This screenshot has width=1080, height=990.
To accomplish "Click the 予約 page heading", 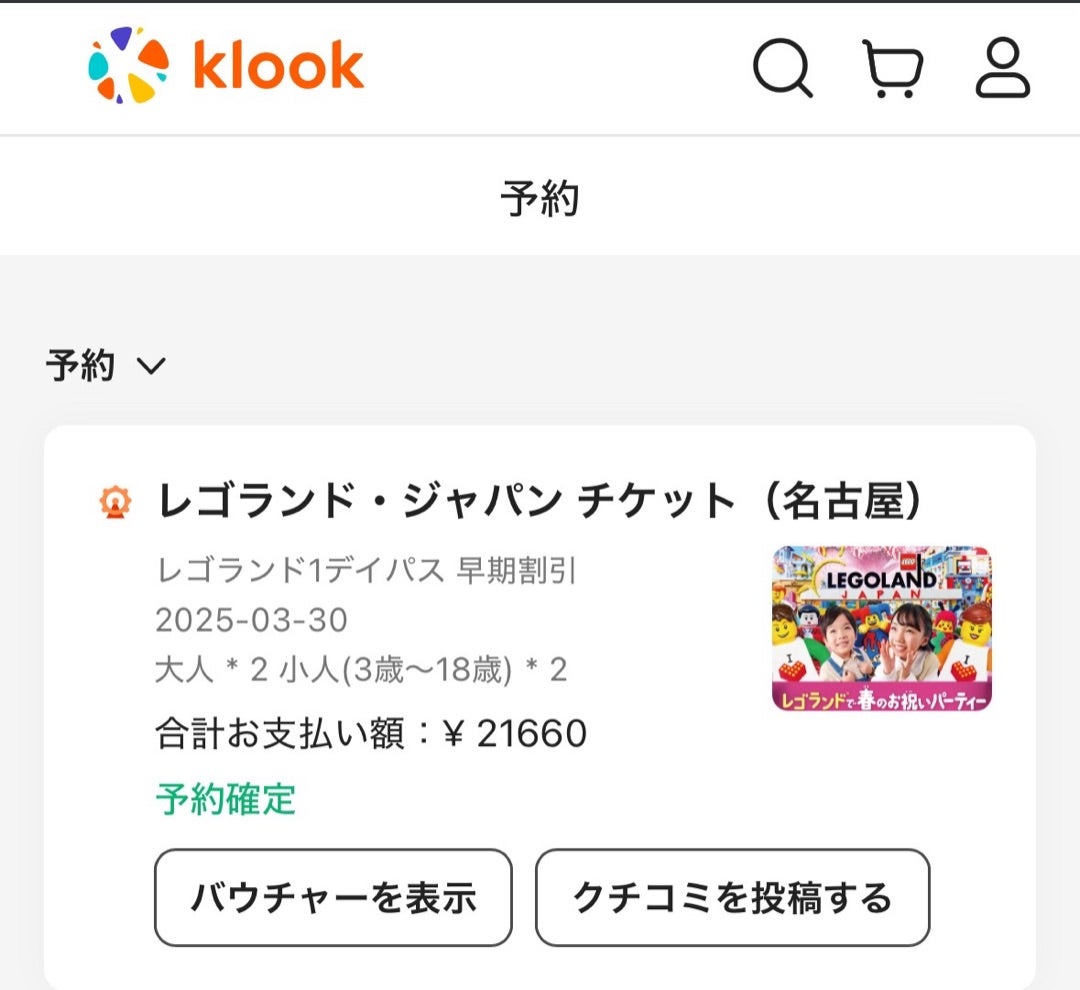I will click(540, 198).
